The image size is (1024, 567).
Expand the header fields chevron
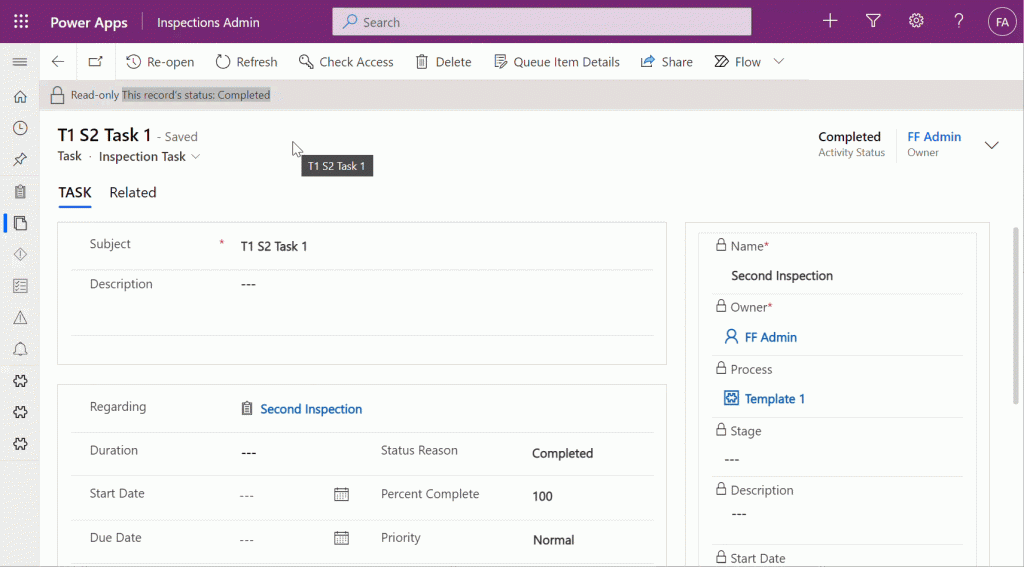(x=991, y=145)
